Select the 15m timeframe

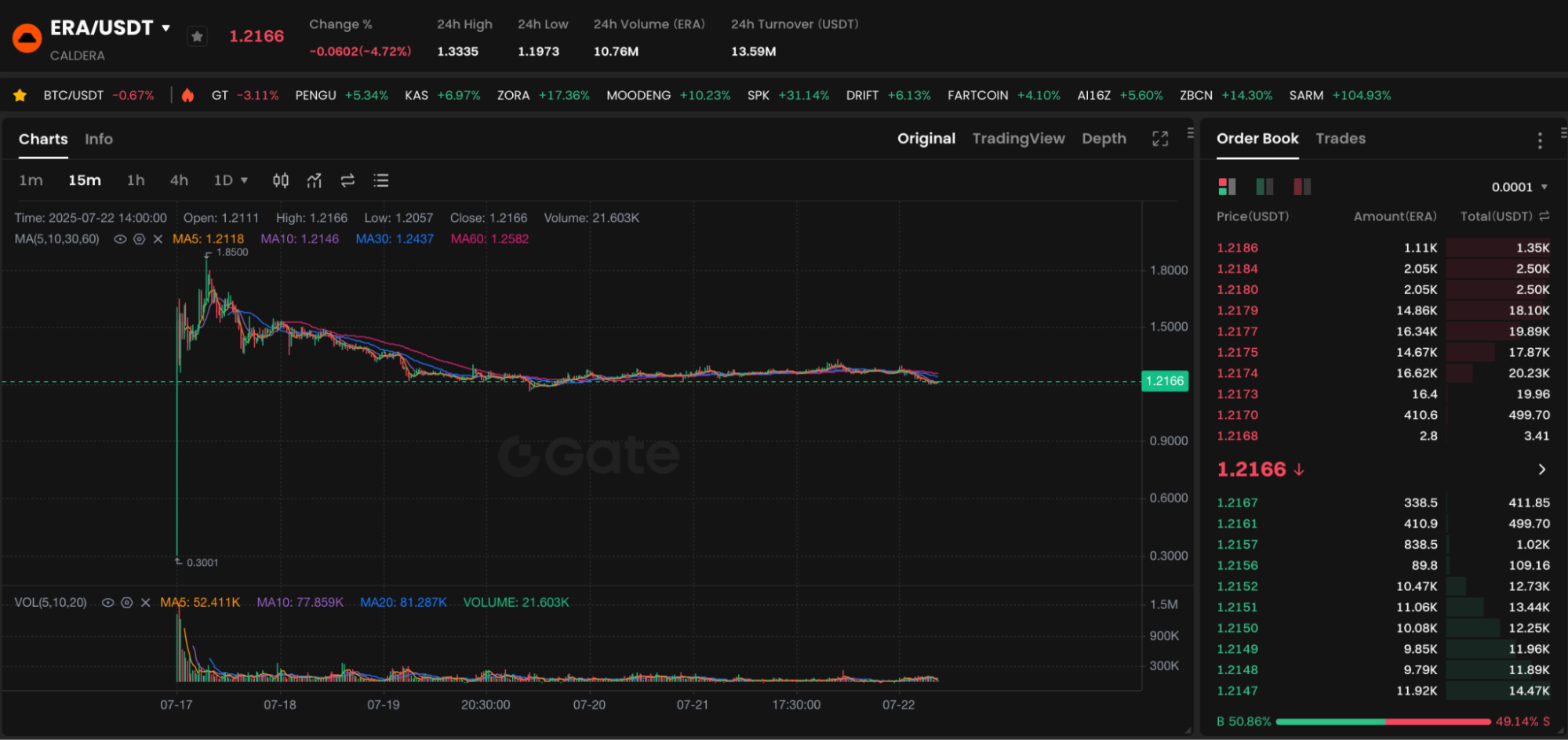[x=85, y=180]
